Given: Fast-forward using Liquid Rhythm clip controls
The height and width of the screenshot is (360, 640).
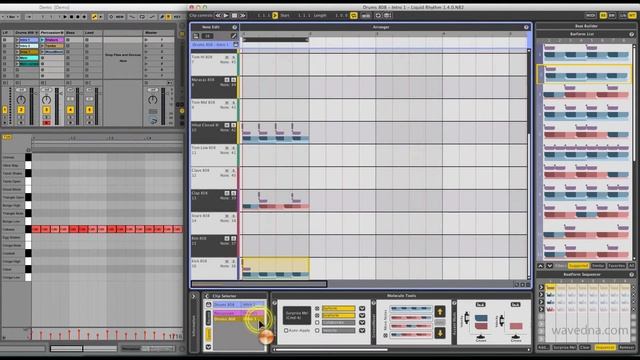Looking at the screenshot, I should click(x=243, y=16).
